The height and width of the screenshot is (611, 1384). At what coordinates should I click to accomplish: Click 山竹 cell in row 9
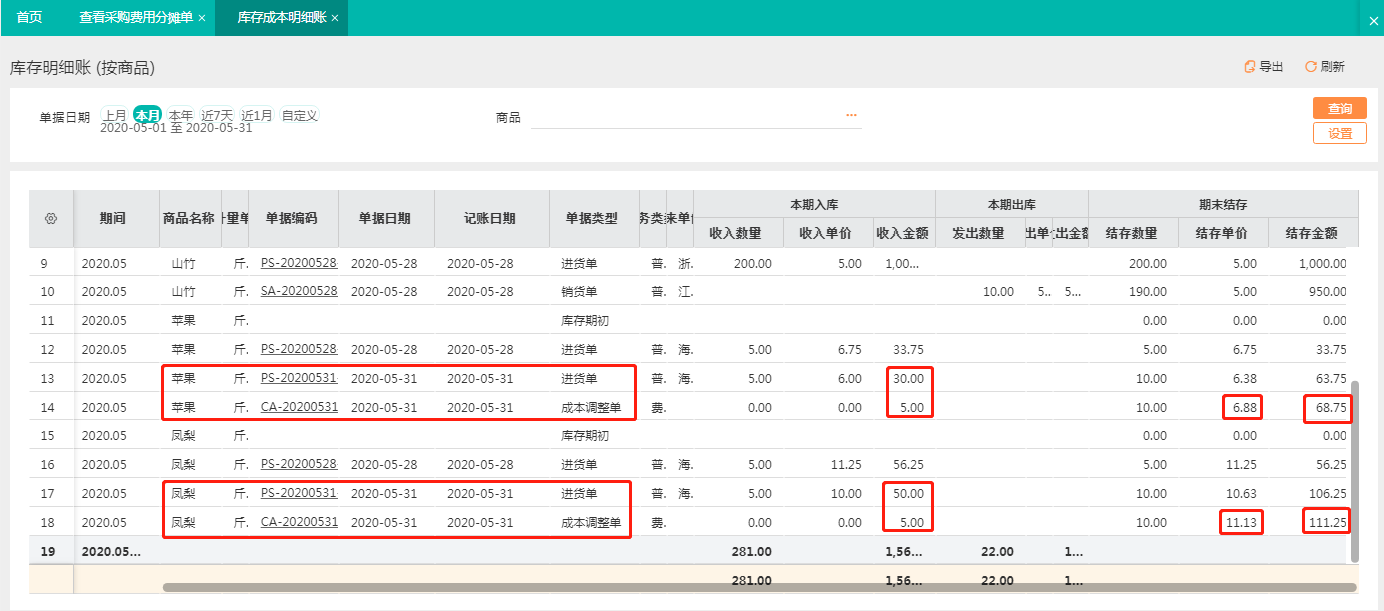[183, 263]
